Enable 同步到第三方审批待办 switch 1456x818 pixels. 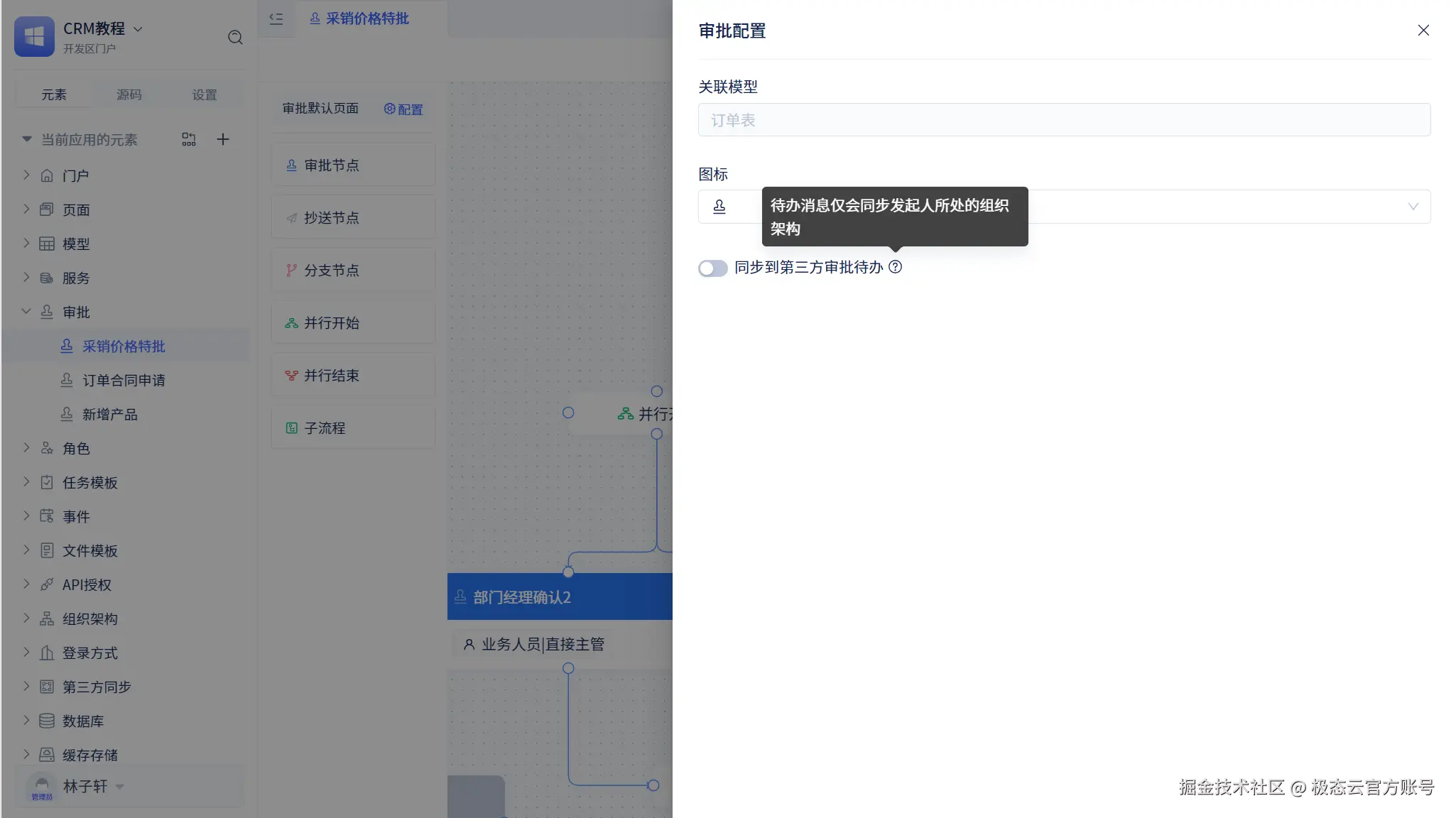pyautogui.click(x=712, y=268)
